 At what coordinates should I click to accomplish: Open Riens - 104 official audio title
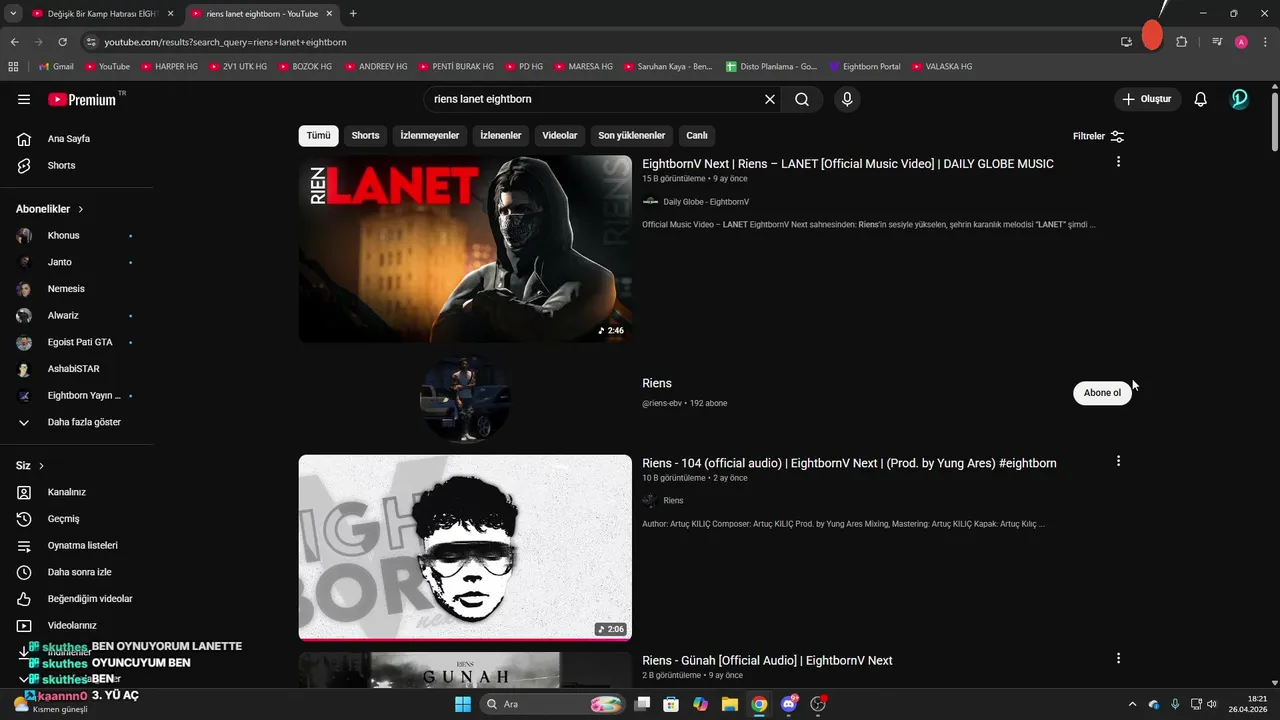coord(849,463)
